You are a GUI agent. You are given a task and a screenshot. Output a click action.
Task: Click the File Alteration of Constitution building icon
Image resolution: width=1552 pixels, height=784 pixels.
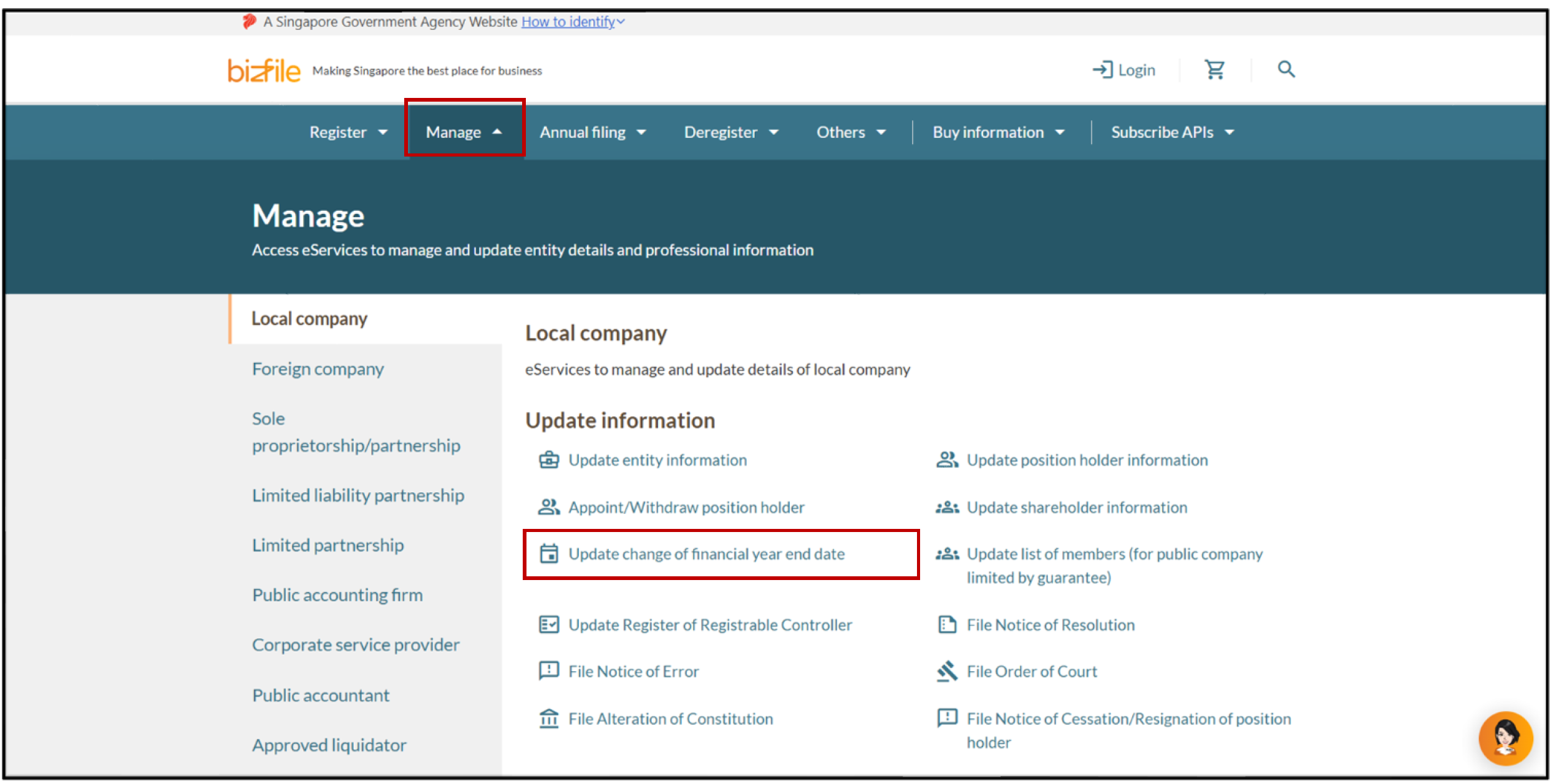[548, 719]
